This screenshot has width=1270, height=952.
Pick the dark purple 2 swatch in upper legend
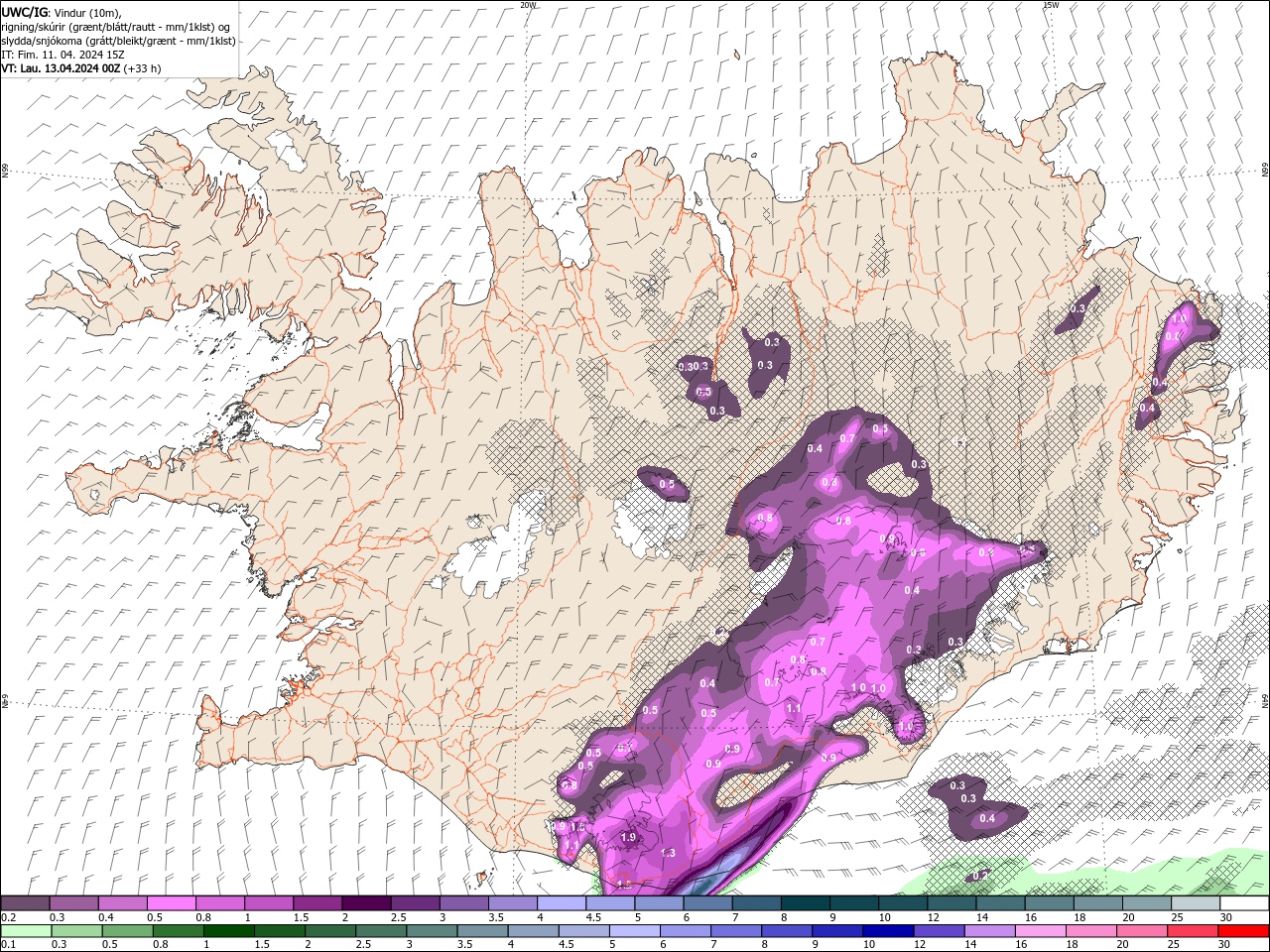(365, 903)
